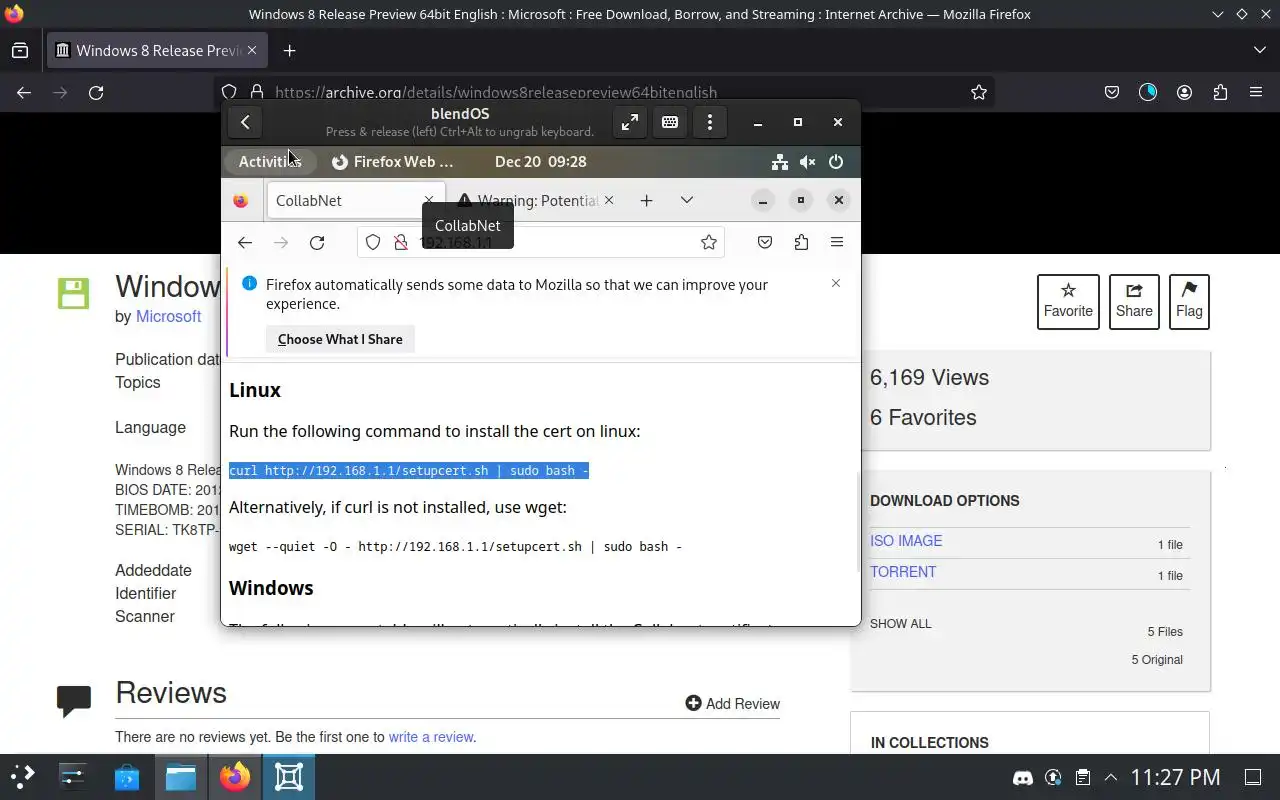This screenshot has width=1280, height=800.
Task: Expand the list all tabs chevron
Action: tap(686, 200)
